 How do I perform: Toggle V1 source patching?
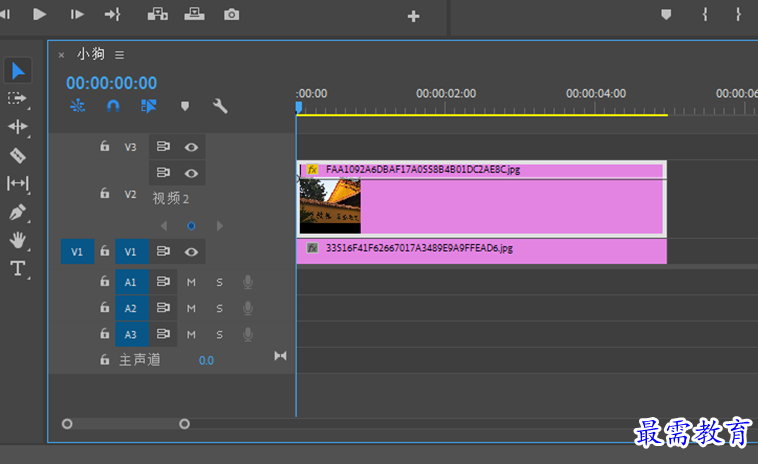[x=77, y=251]
